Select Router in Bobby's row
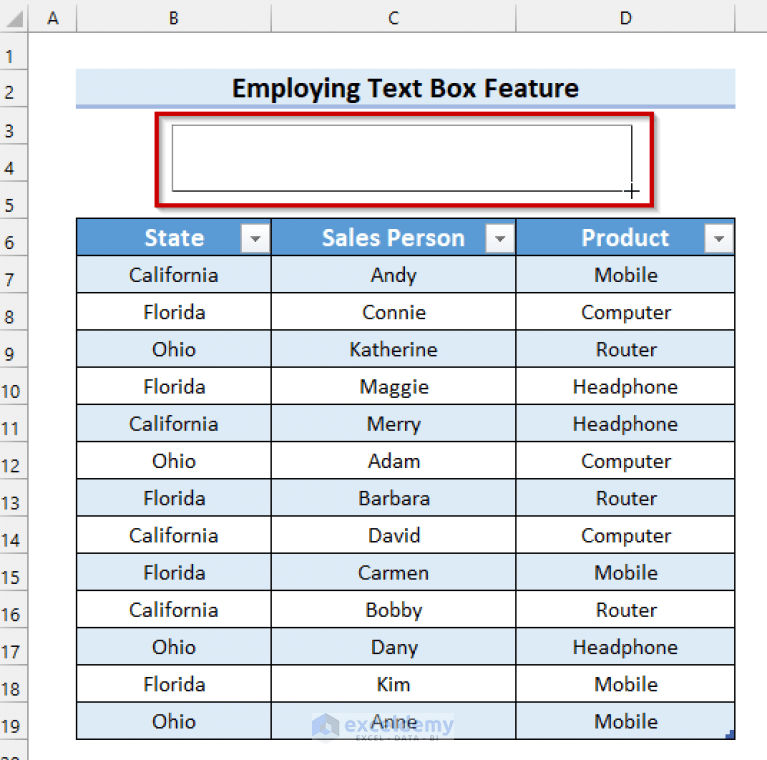The image size is (767, 760). pyautogui.click(x=625, y=609)
